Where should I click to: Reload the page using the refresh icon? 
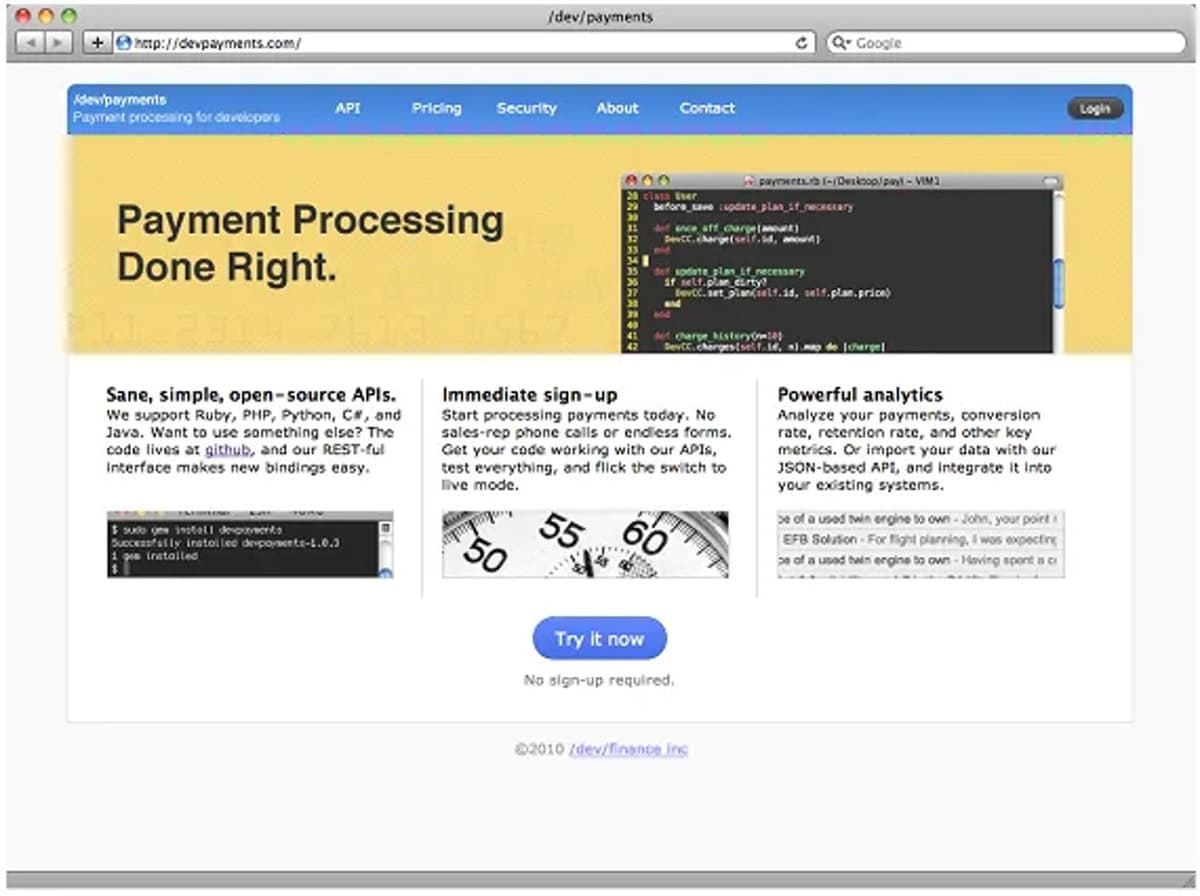(x=802, y=43)
